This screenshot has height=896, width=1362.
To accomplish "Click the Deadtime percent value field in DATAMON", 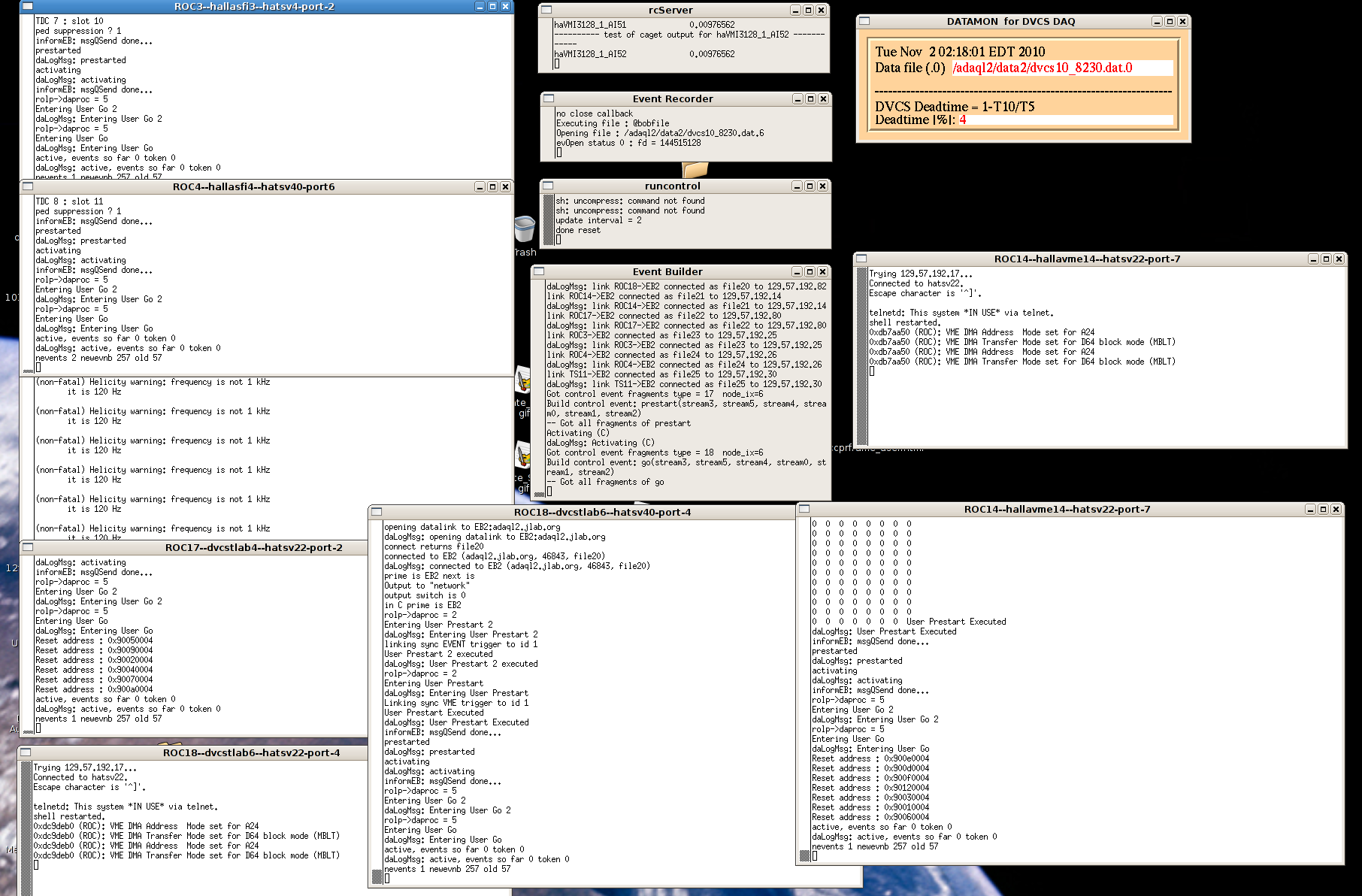I will [1065, 120].
